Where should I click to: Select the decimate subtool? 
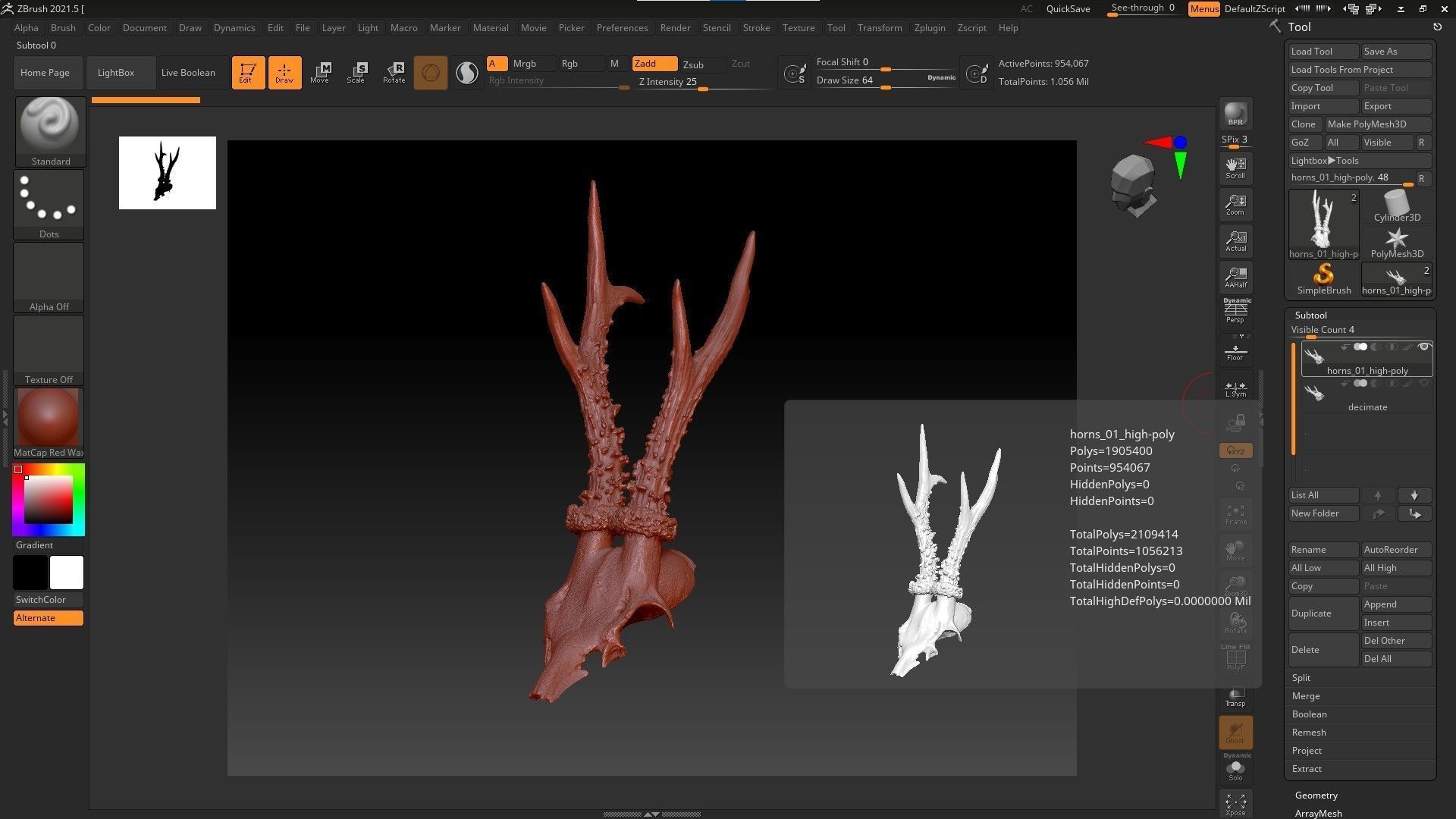1367,396
